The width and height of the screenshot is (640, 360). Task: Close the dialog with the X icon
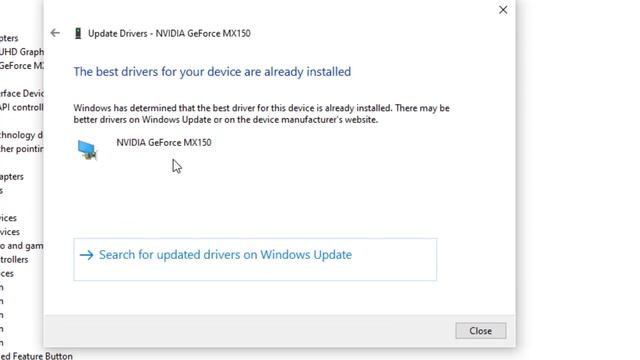click(x=503, y=10)
